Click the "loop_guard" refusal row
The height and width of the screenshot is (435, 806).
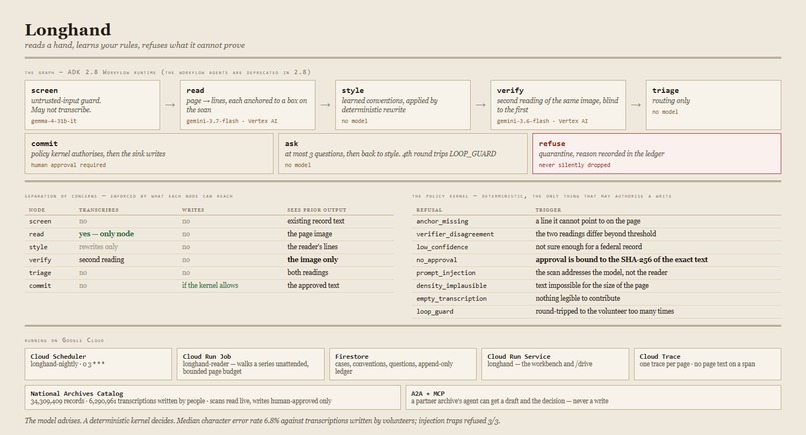point(596,311)
